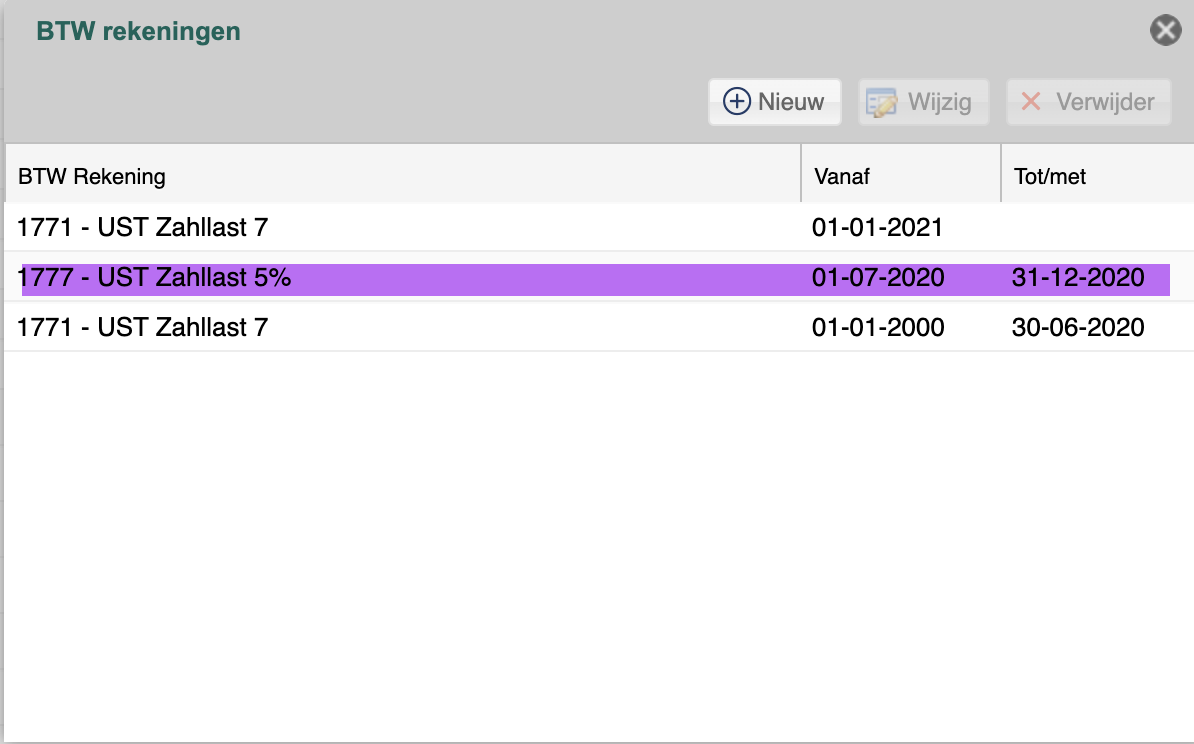Select the last 1771 - UST Zahllast 7 row
The height and width of the screenshot is (744, 1194).
tap(142, 327)
